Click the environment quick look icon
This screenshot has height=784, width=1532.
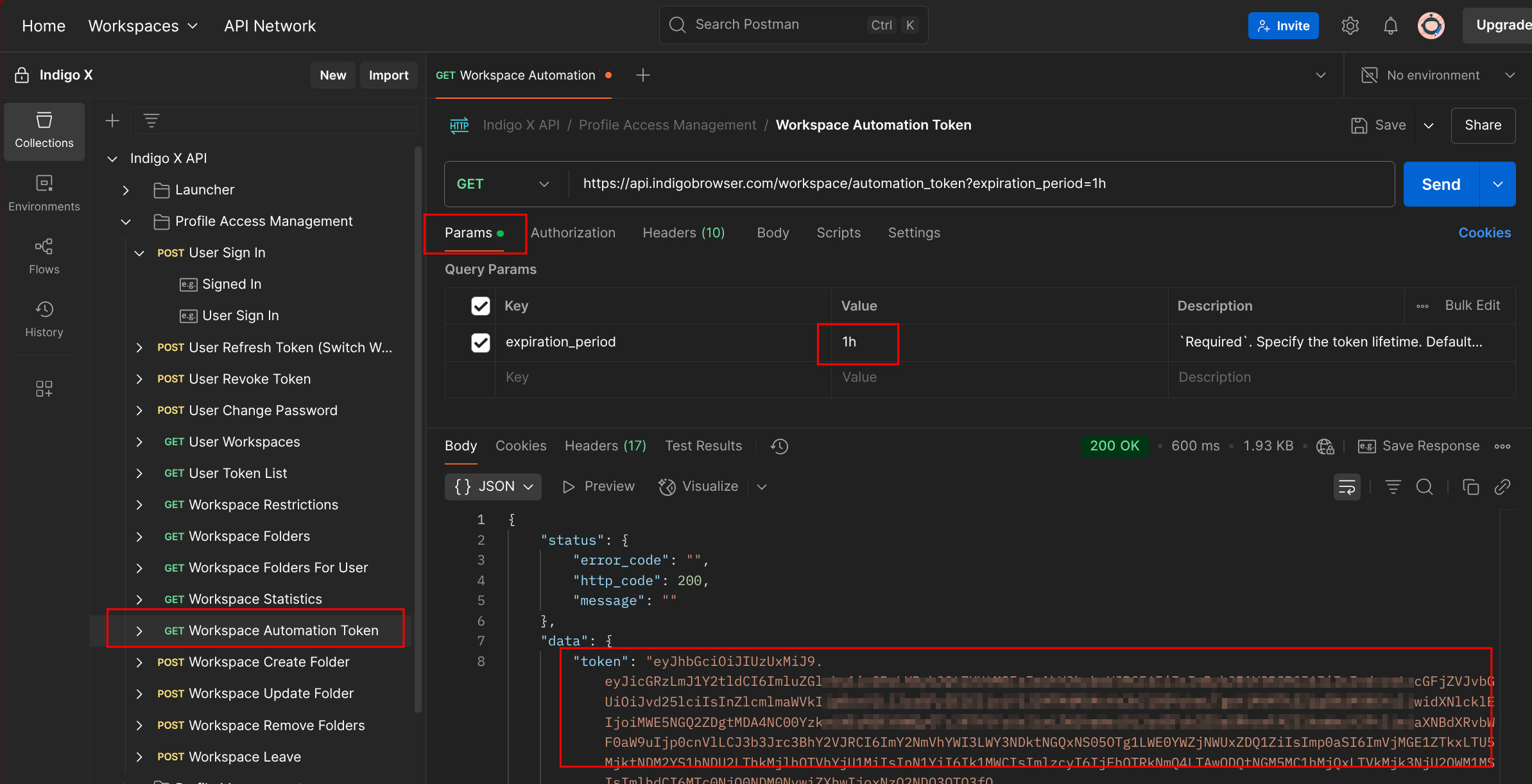[x=1369, y=75]
